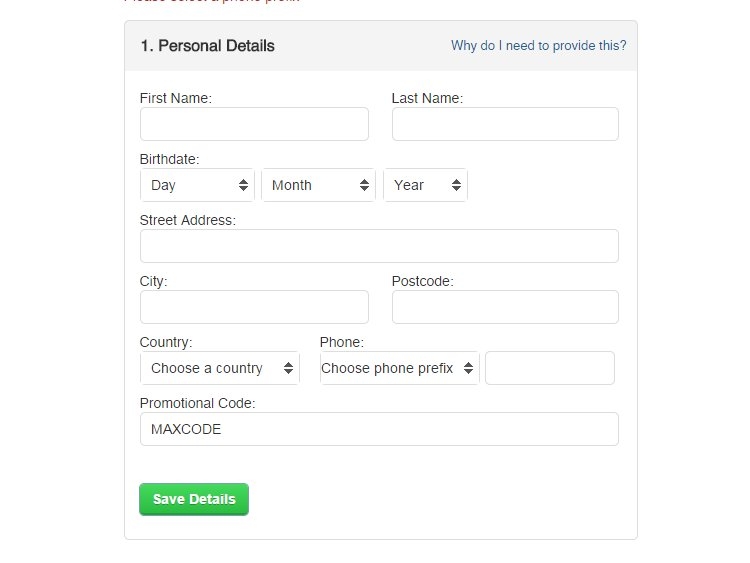Focus the Last Name text box

pyautogui.click(x=505, y=124)
